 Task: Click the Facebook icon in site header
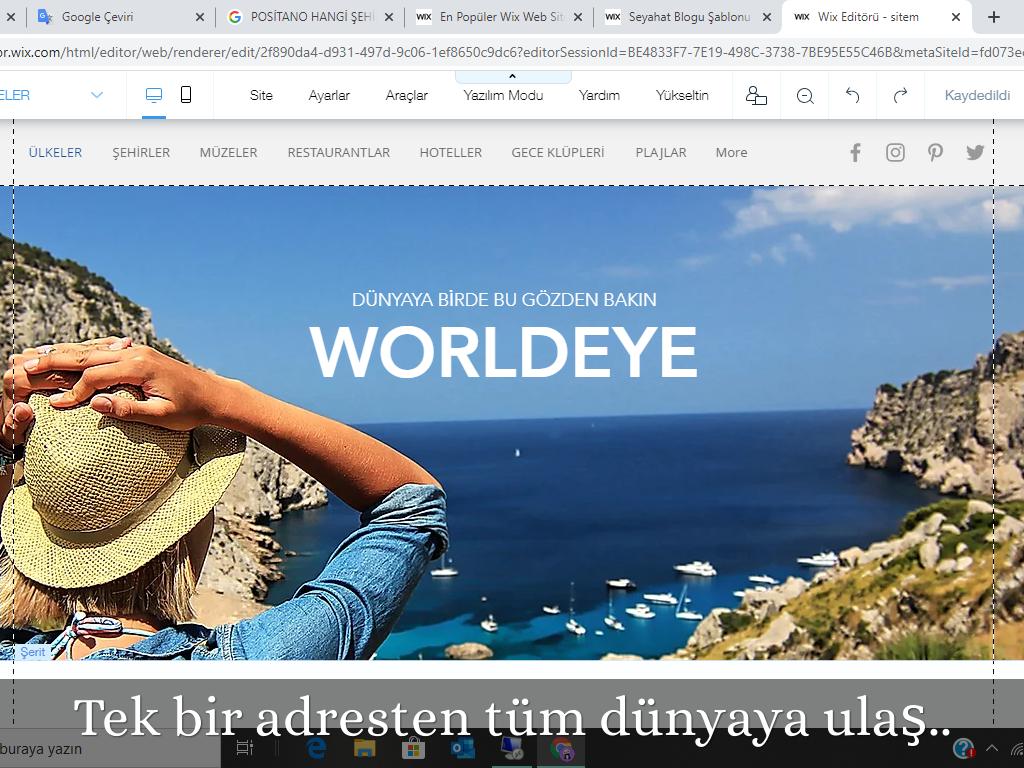pyautogui.click(x=855, y=152)
